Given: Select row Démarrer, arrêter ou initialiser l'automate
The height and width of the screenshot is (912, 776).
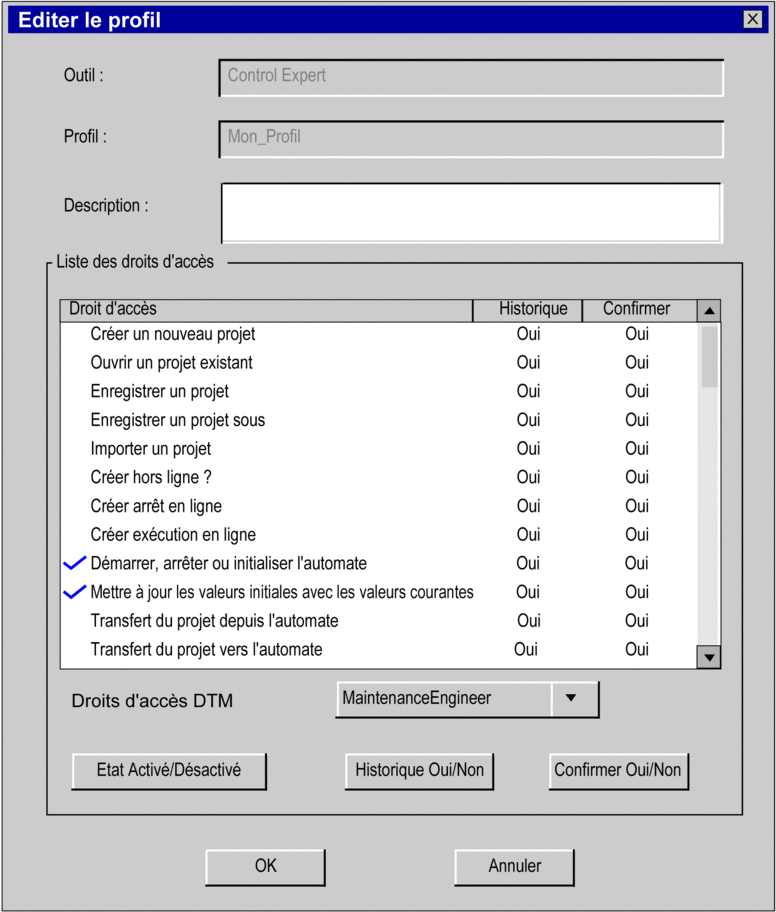Looking at the screenshot, I should click(379, 564).
